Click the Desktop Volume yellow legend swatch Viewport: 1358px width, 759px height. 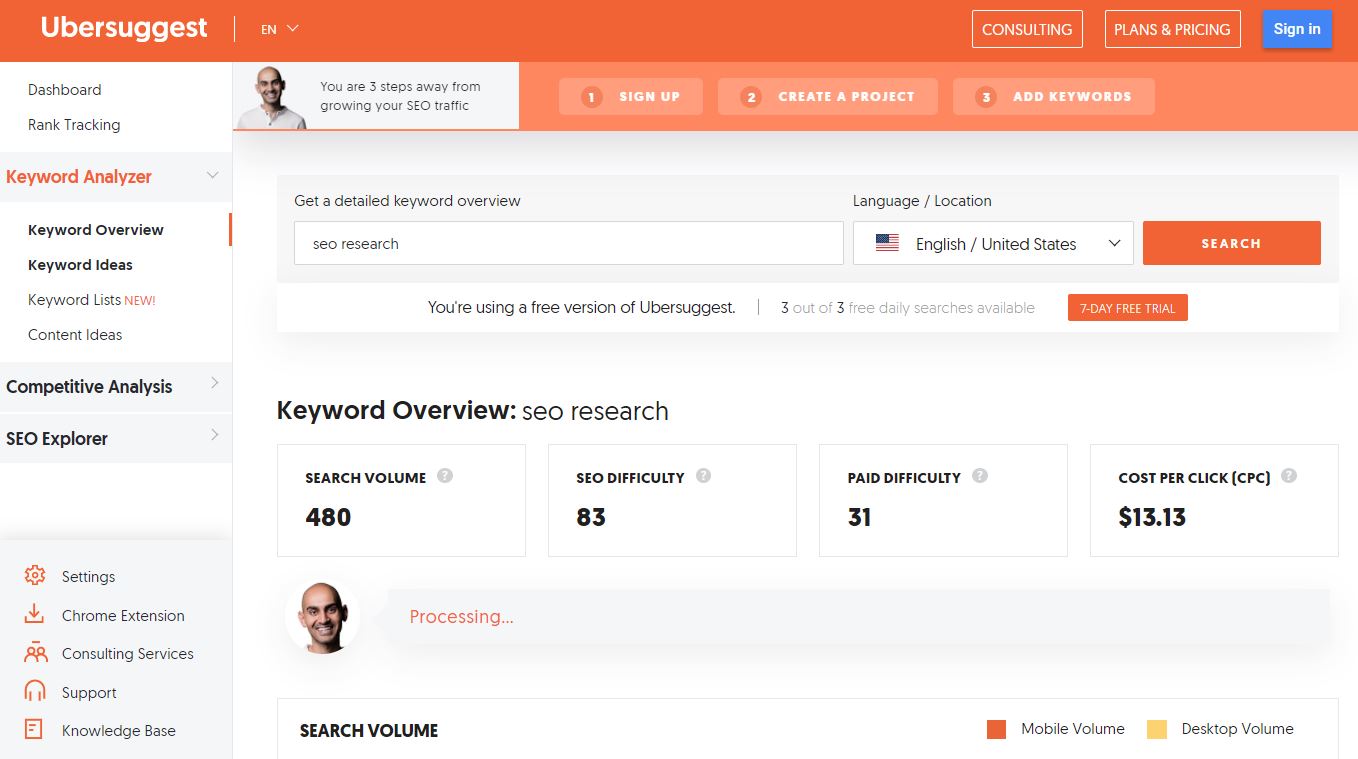tap(1157, 729)
